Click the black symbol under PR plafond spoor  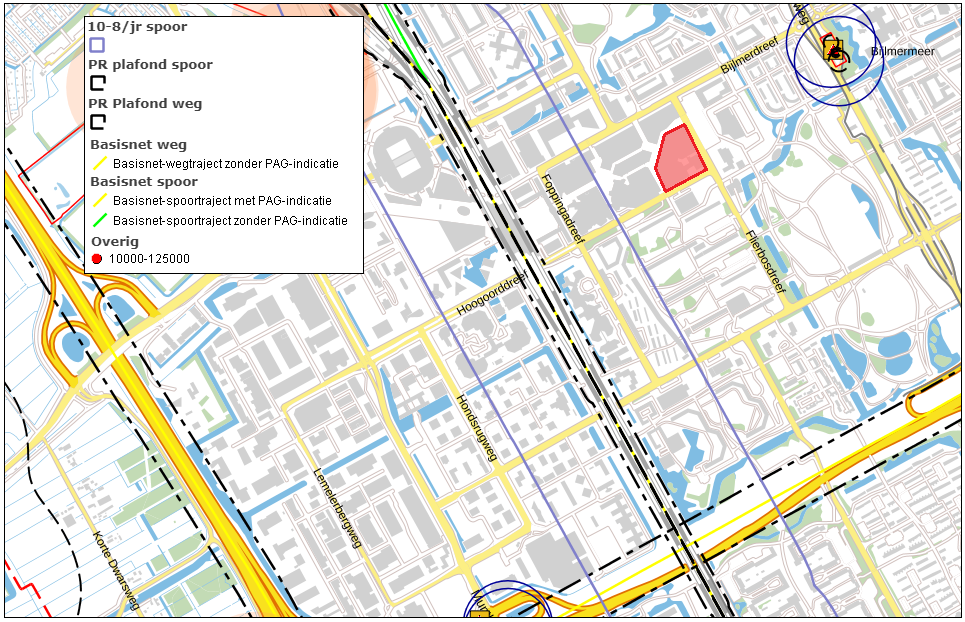coord(97,83)
